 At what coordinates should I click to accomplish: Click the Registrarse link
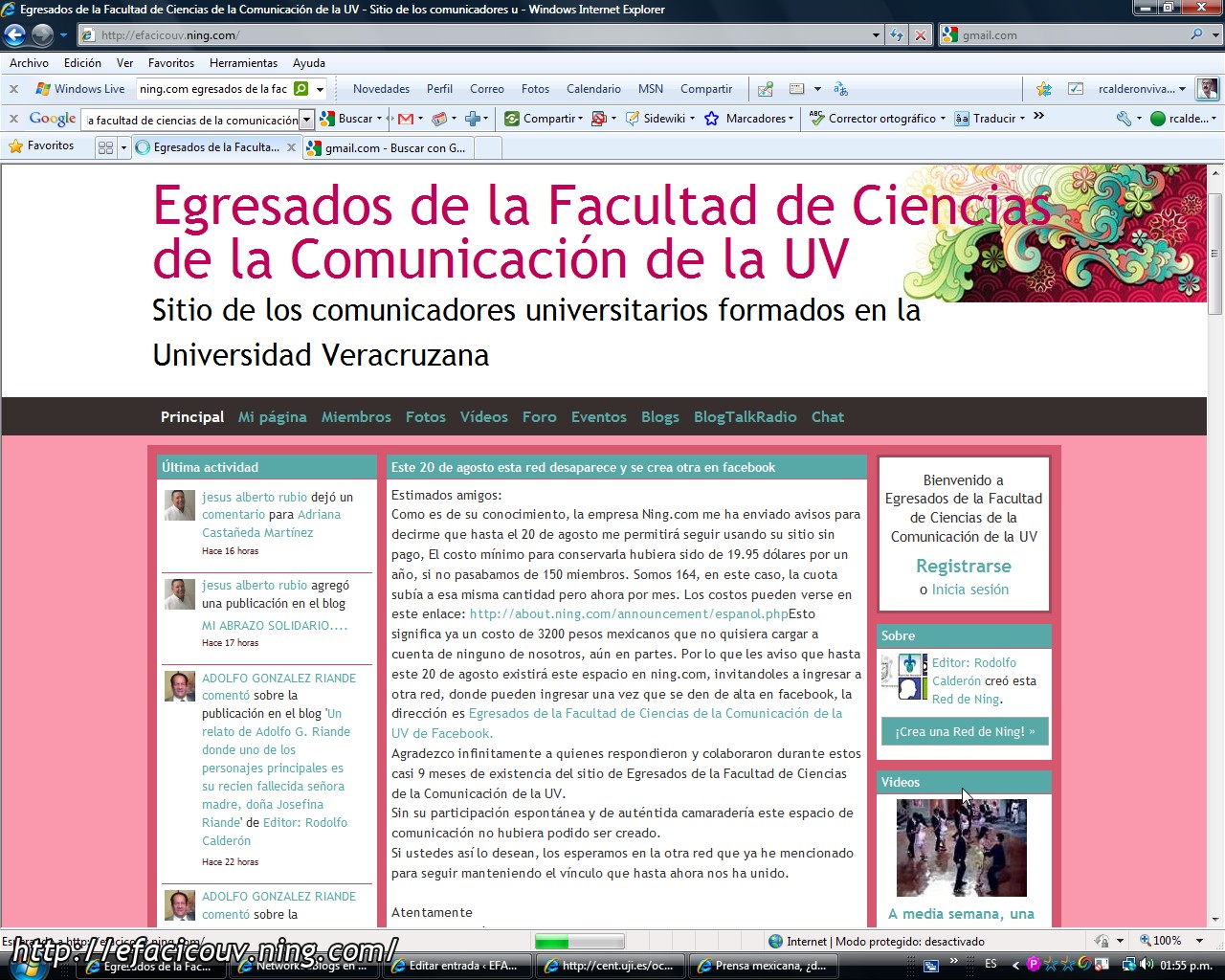click(x=963, y=566)
